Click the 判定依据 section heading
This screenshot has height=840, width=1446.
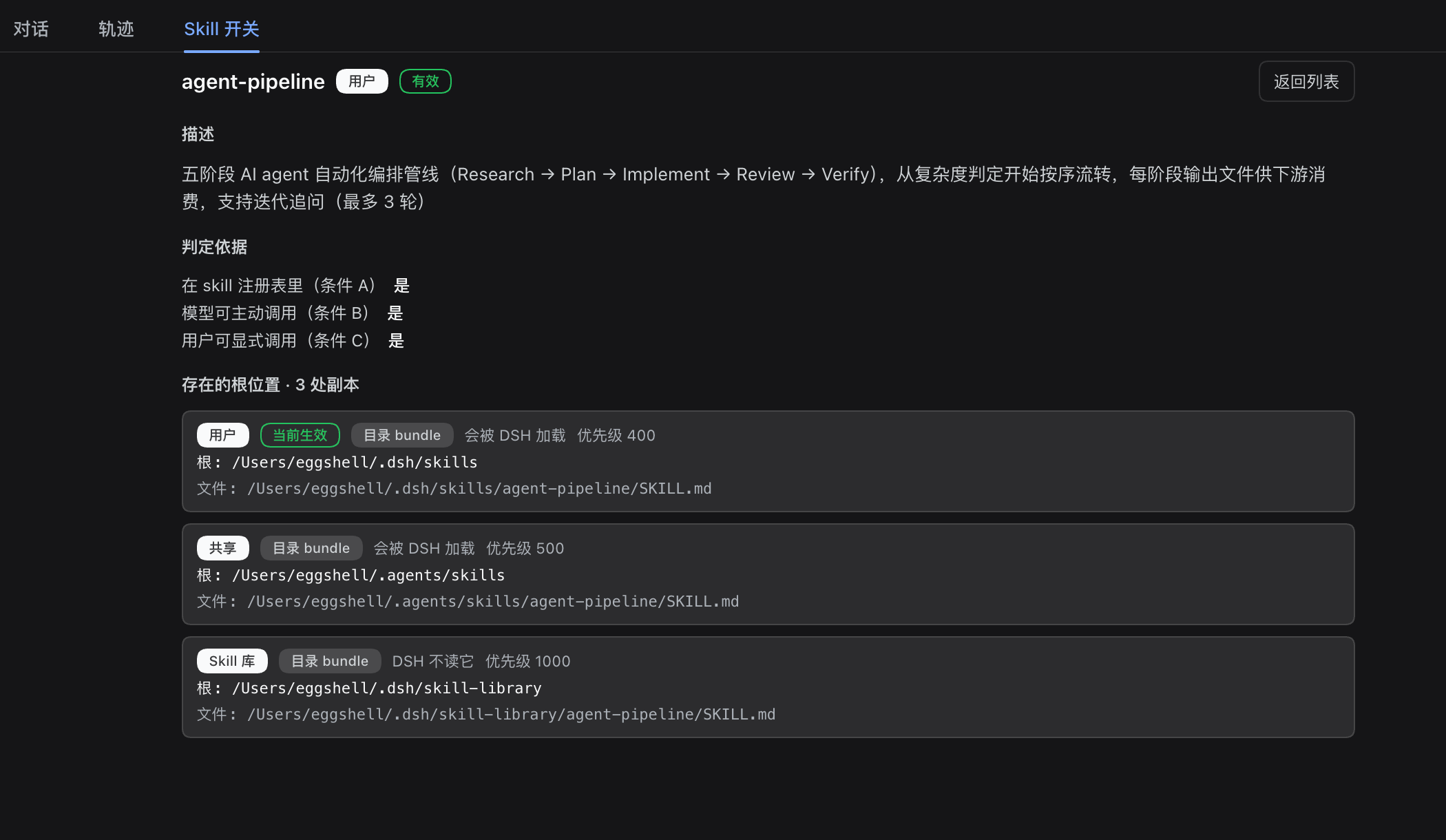(214, 246)
